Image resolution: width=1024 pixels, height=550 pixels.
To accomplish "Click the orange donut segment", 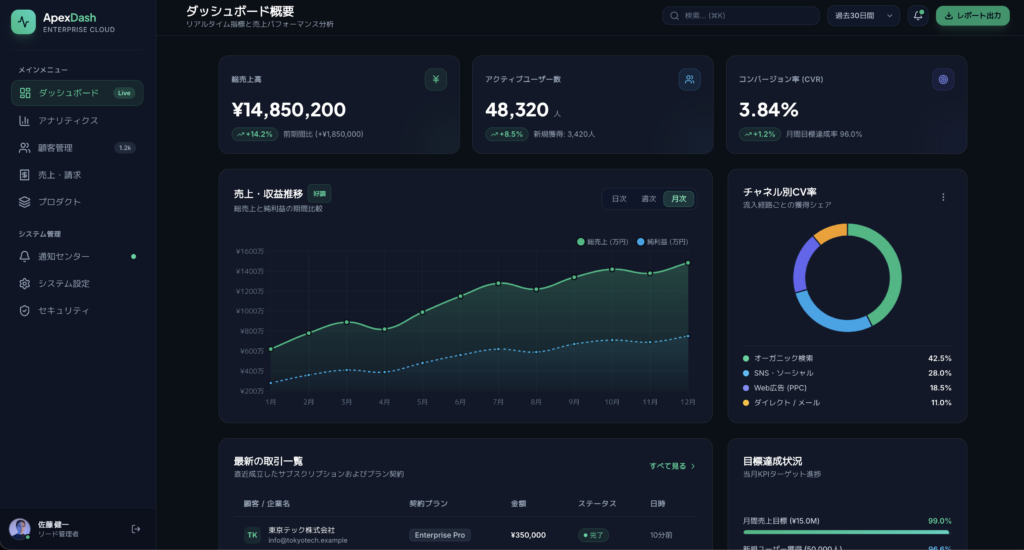I will pos(831,232).
